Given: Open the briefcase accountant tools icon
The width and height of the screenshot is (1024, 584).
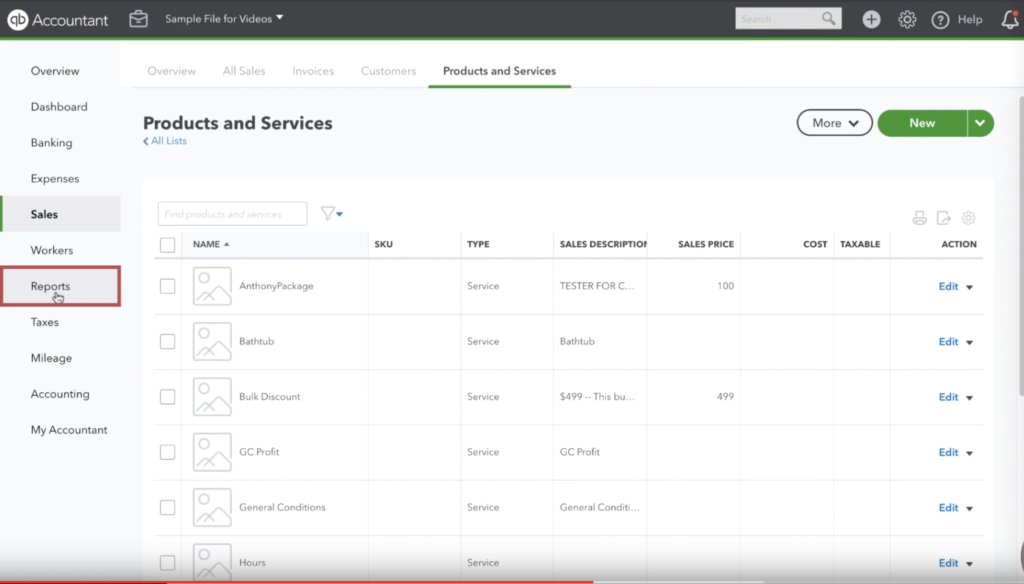Looking at the screenshot, I should 139,19.
